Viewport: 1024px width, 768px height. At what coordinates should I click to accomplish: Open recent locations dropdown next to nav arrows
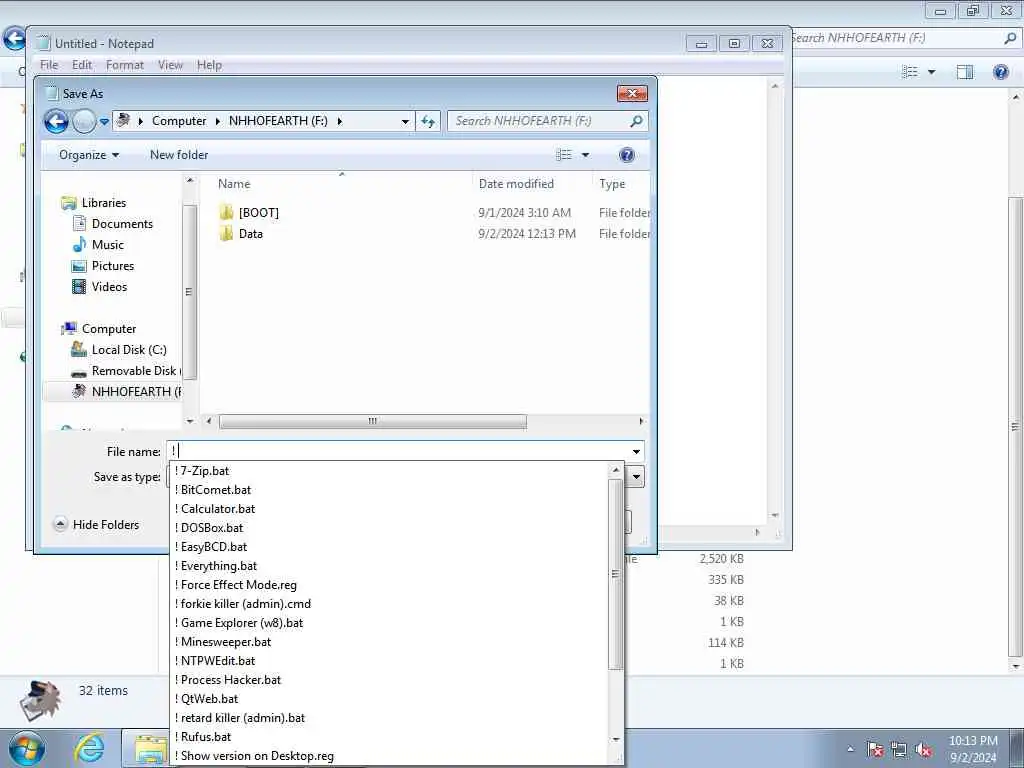104,121
